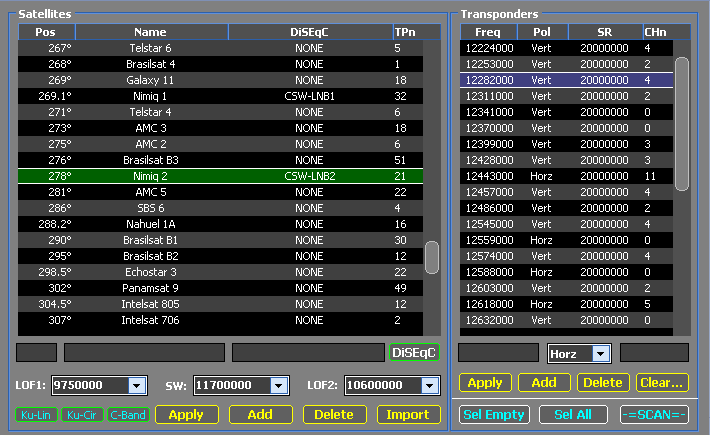Select the Brasilsat 4 satellite row

[x=221, y=64]
